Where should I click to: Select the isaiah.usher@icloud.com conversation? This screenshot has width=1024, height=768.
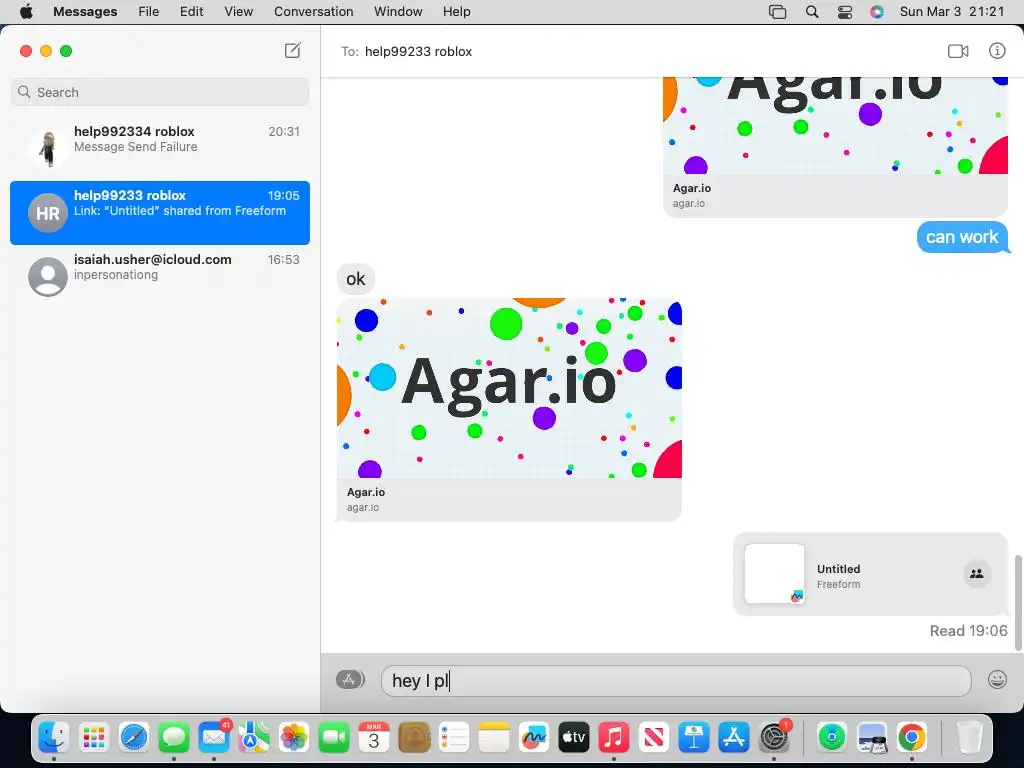tap(160, 277)
